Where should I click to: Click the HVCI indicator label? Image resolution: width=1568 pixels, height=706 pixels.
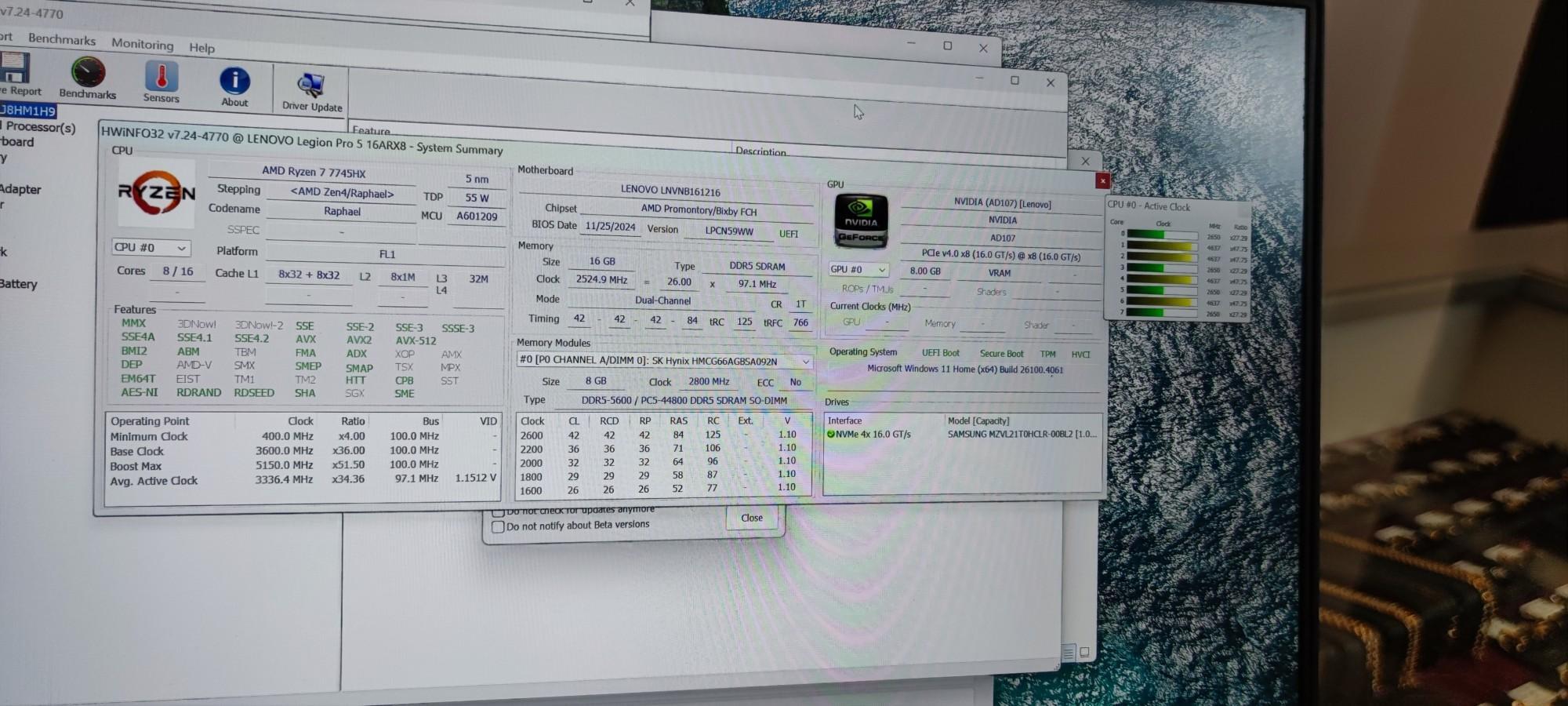coord(1081,355)
